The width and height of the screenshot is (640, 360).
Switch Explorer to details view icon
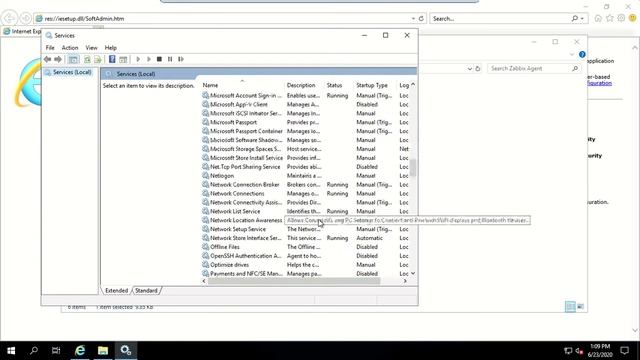[x=570, y=307]
